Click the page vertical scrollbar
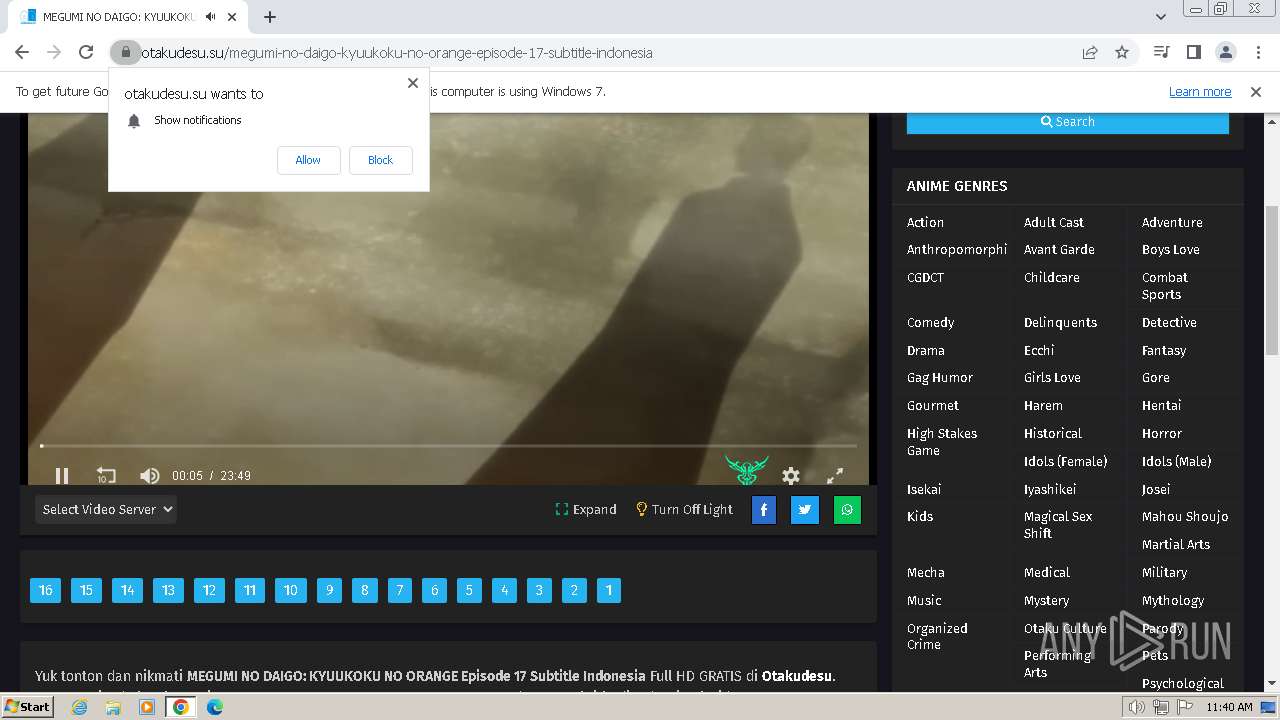 pyautogui.click(x=1271, y=280)
